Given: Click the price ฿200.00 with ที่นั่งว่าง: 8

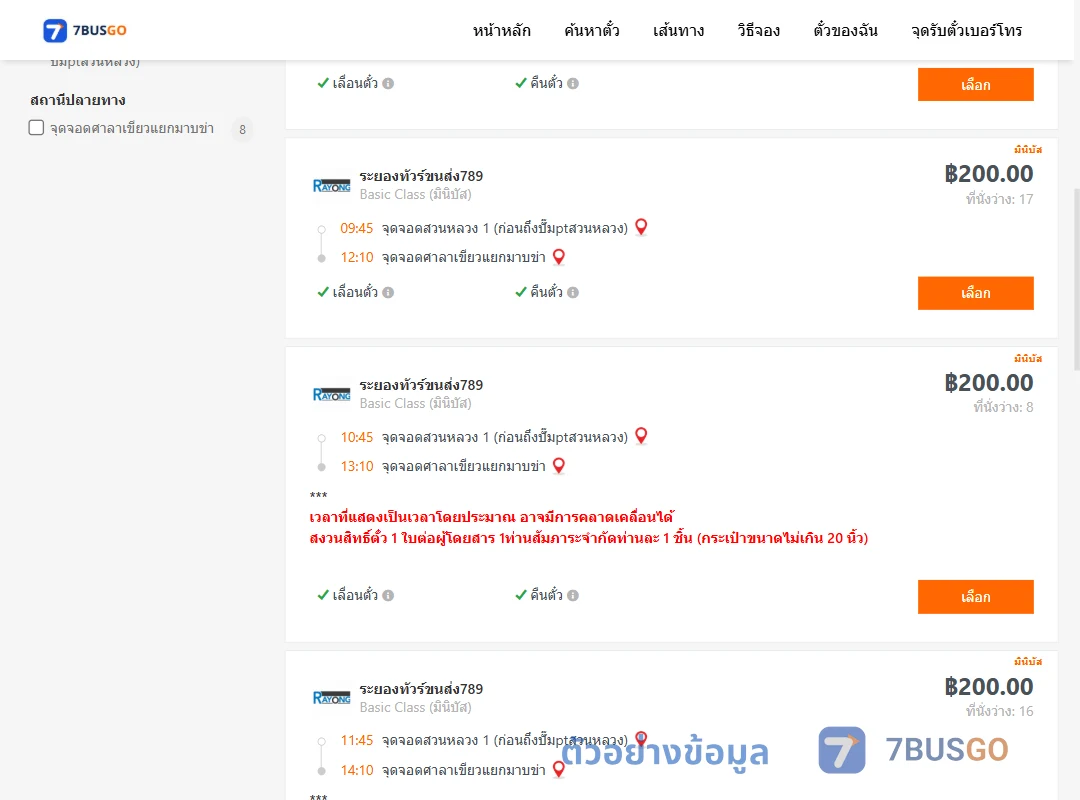Looking at the screenshot, I should 988,382.
